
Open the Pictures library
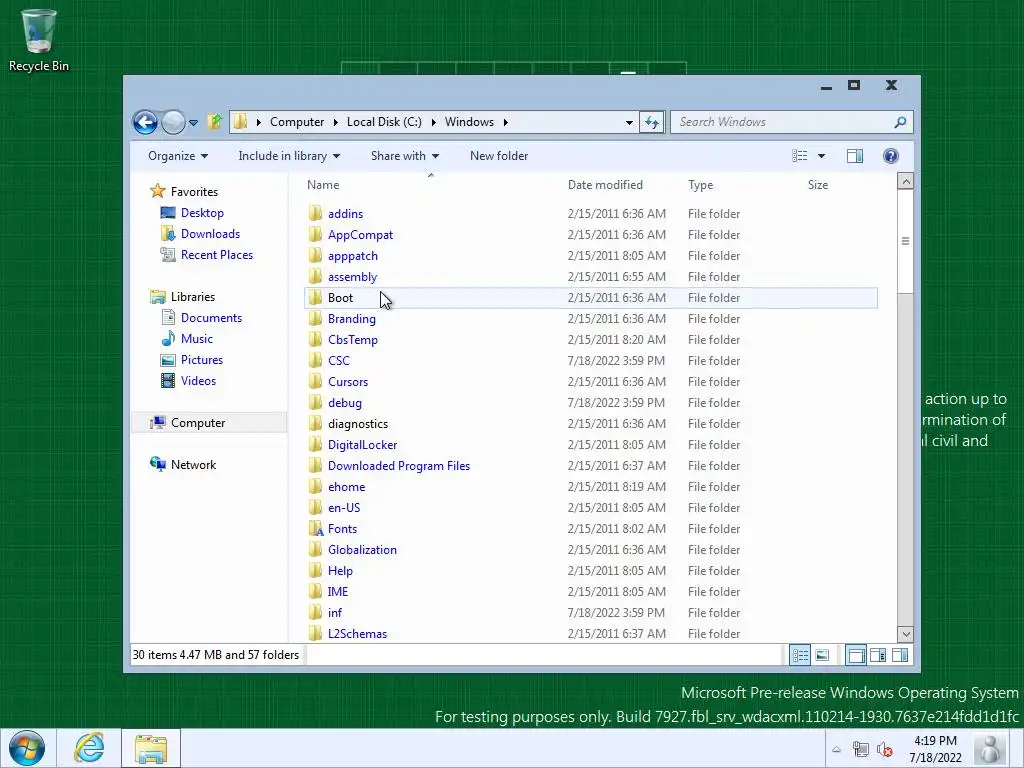coord(202,360)
